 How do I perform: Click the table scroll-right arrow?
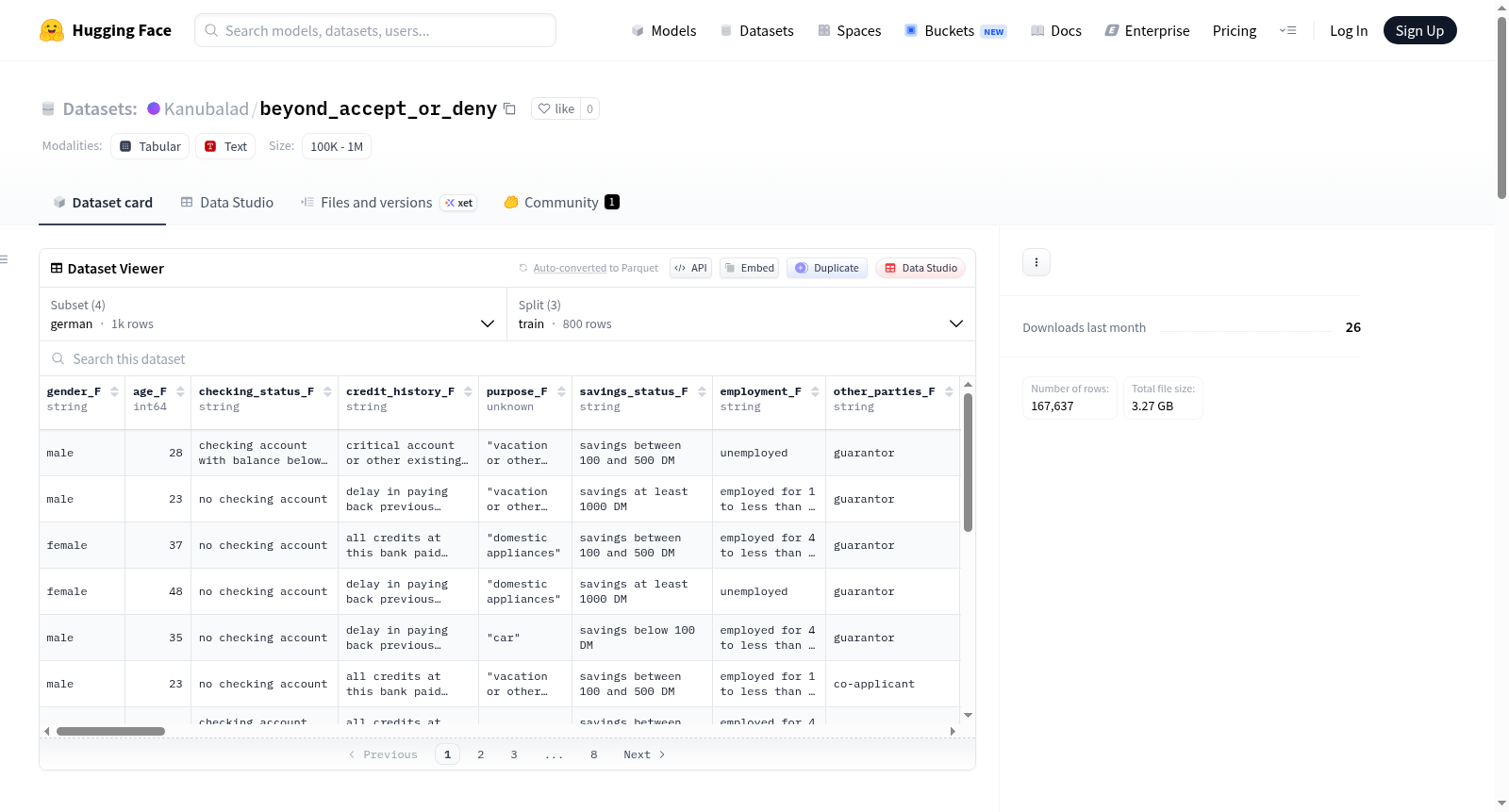tap(953, 731)
